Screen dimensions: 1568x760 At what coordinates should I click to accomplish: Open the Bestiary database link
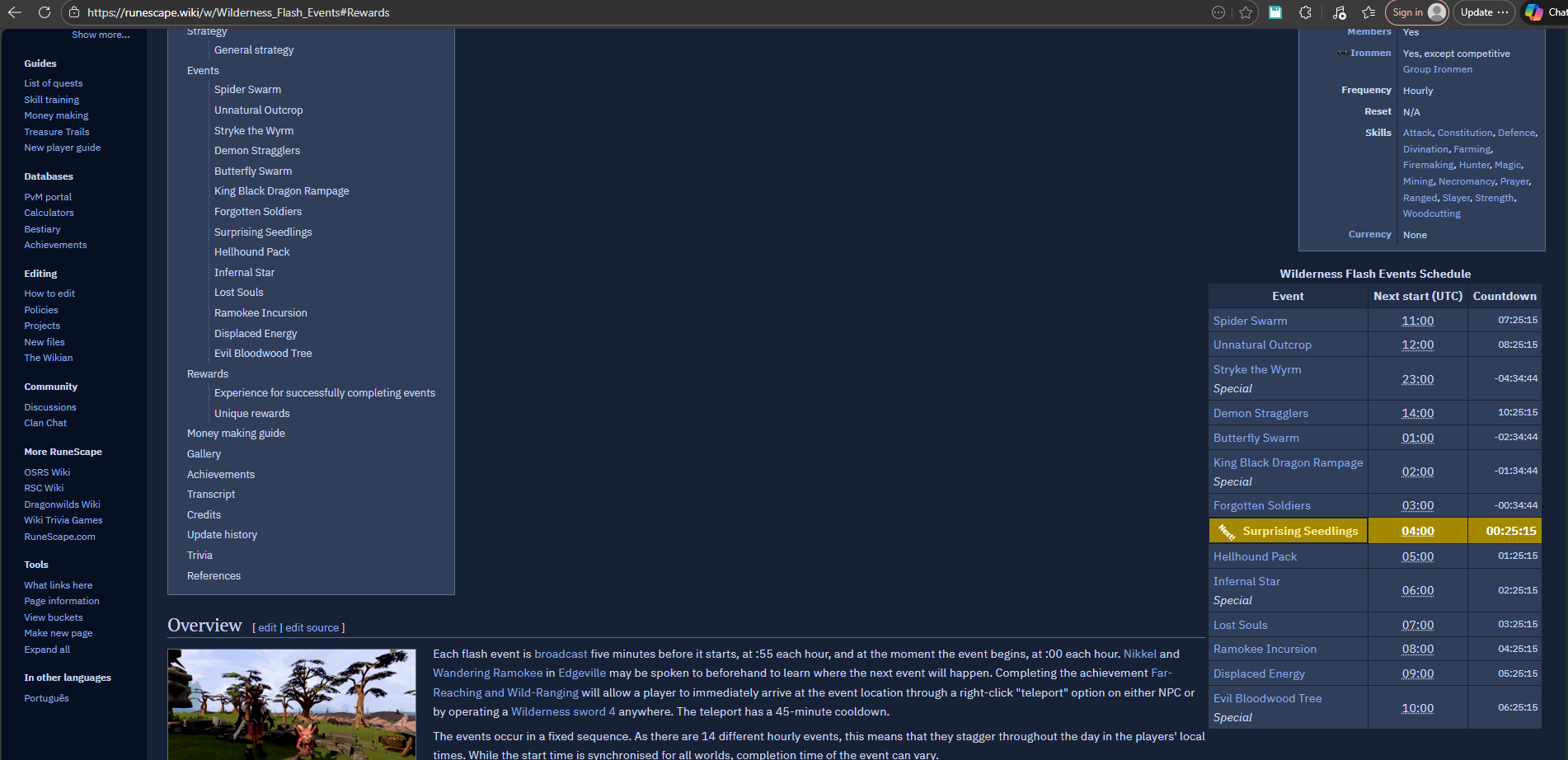(42, 229)
